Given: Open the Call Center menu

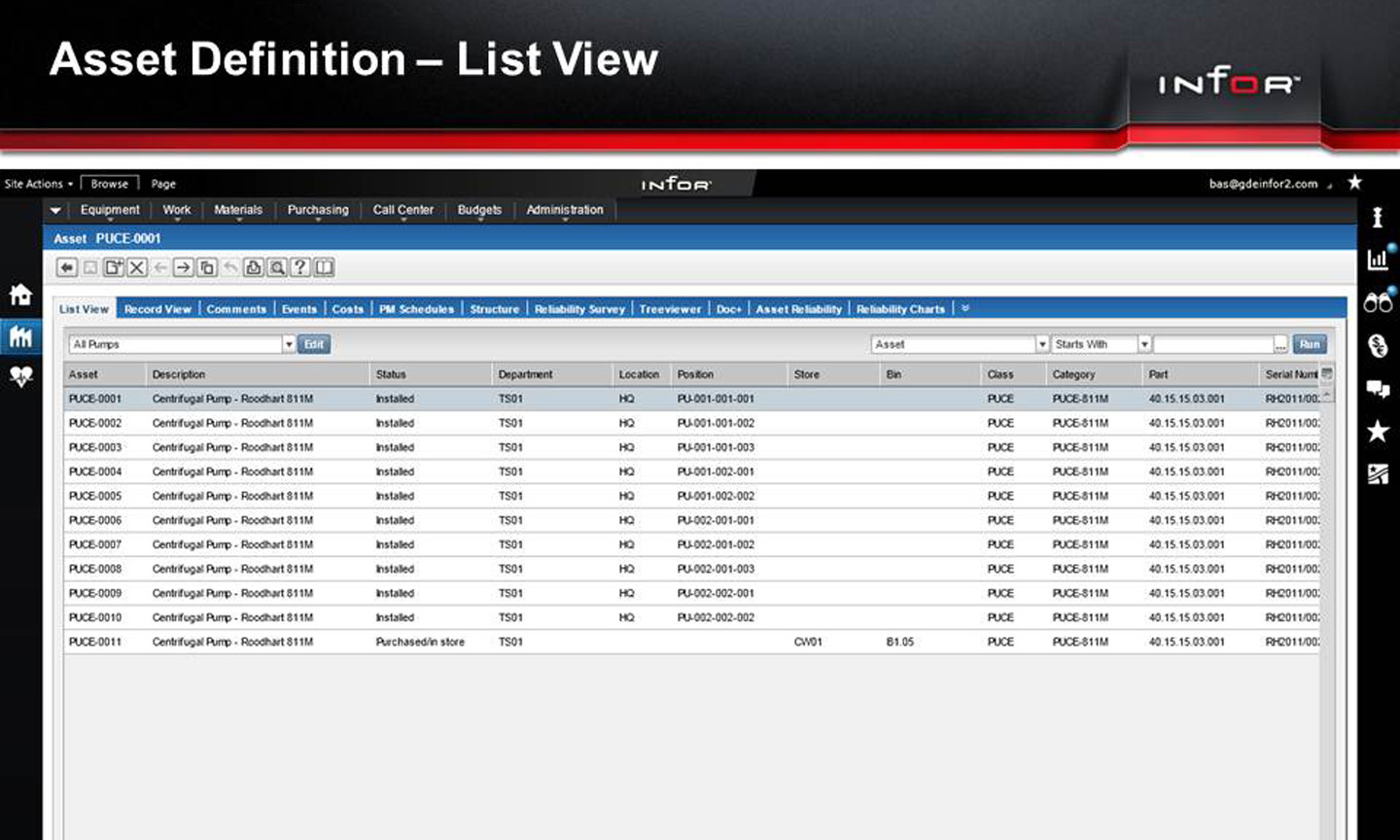Looking at the screenshot, I should [x=403, y=210].
